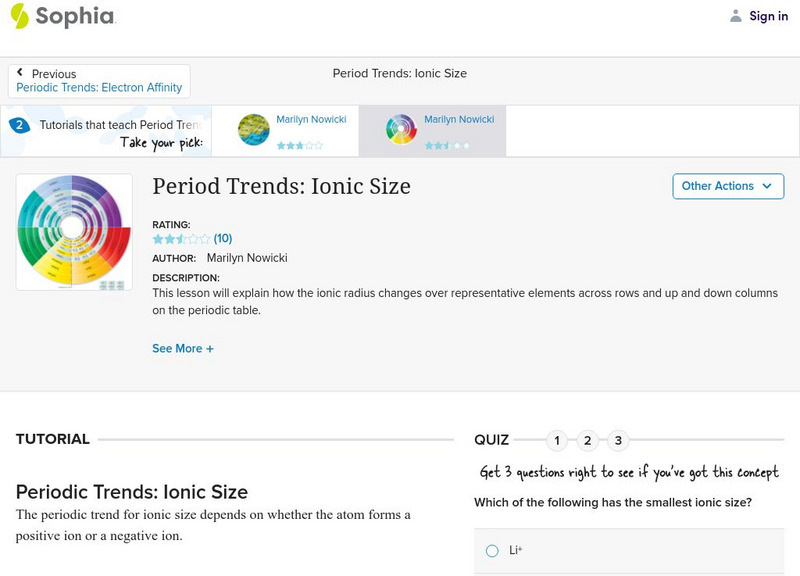Select the color wheel tutorial avatar
This screenshot has height=576, width=800.
[401, 130]
